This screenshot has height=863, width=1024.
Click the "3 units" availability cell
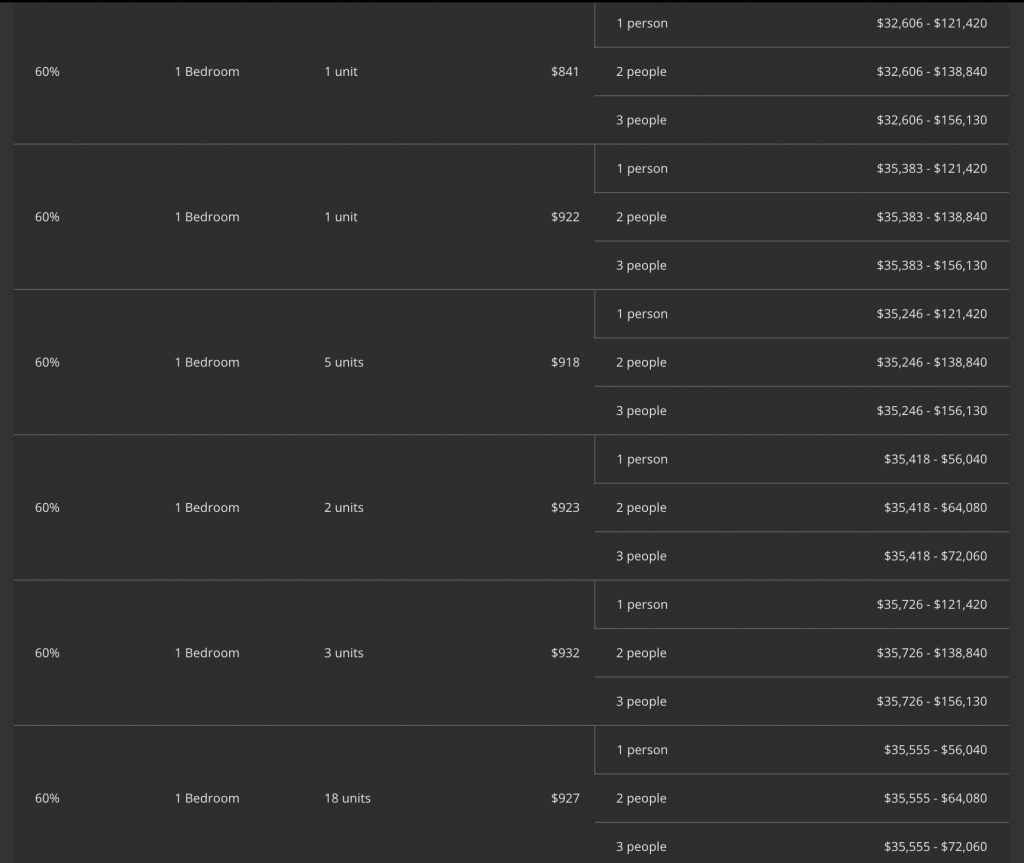344,653
